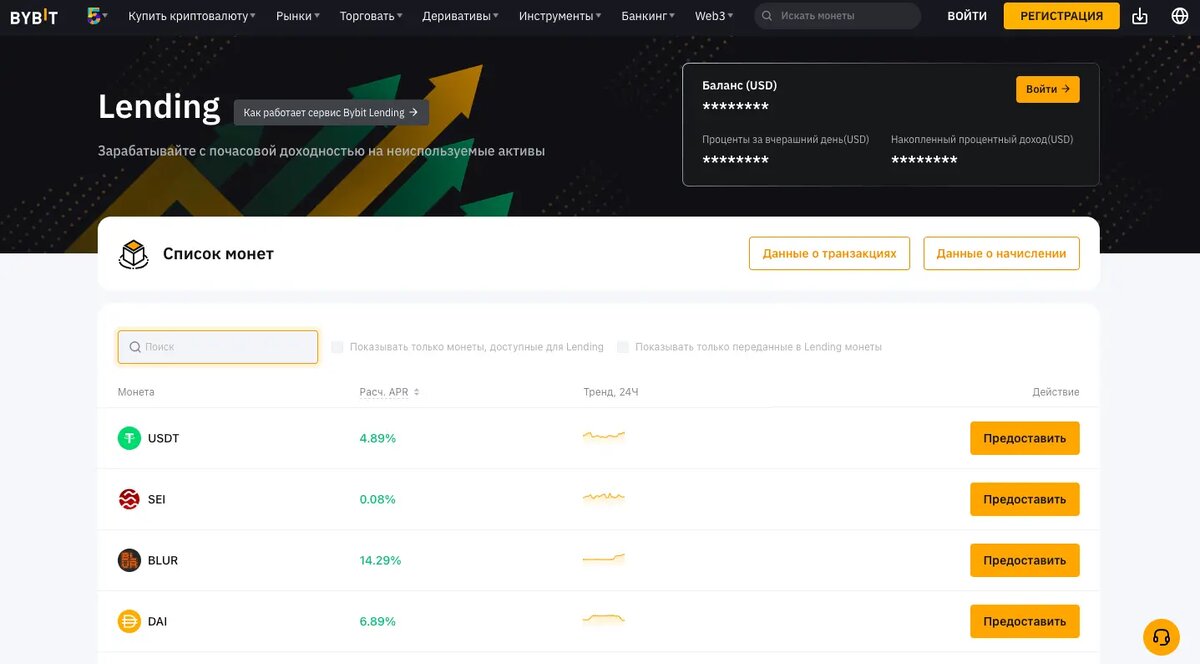Viewport: 1200px width, 664px height.
Task: Click 'Накопленный процентный доход(USD)' label
Action: (x=982, y=140)
